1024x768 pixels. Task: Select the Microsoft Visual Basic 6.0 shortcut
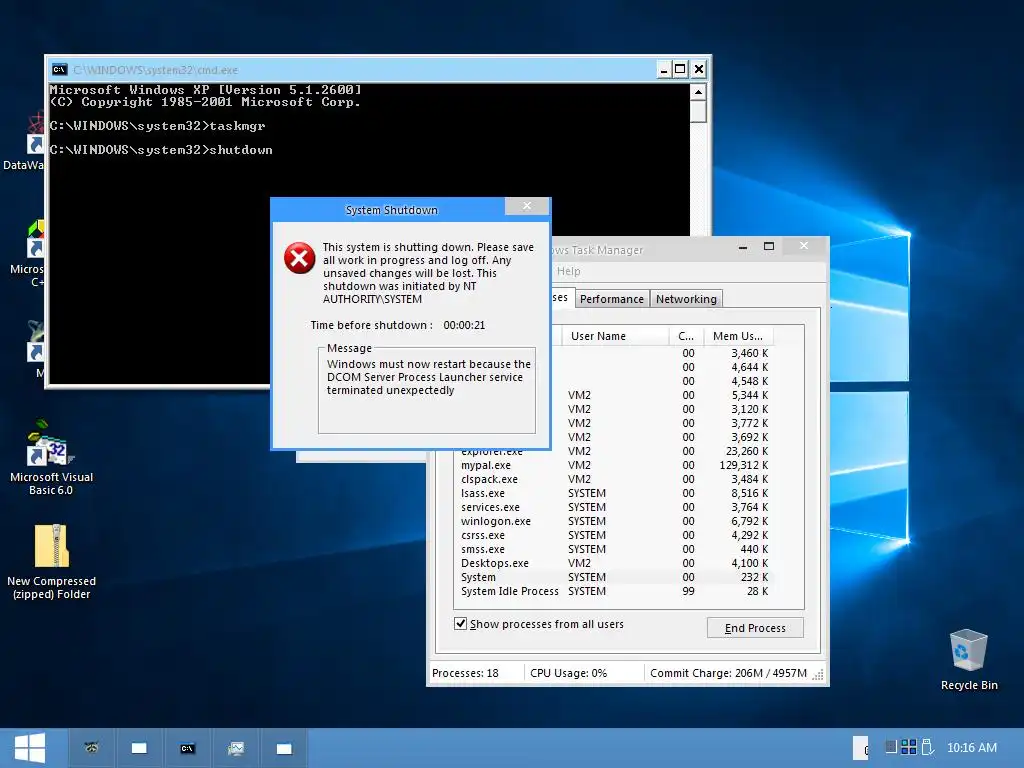point(52,457)
